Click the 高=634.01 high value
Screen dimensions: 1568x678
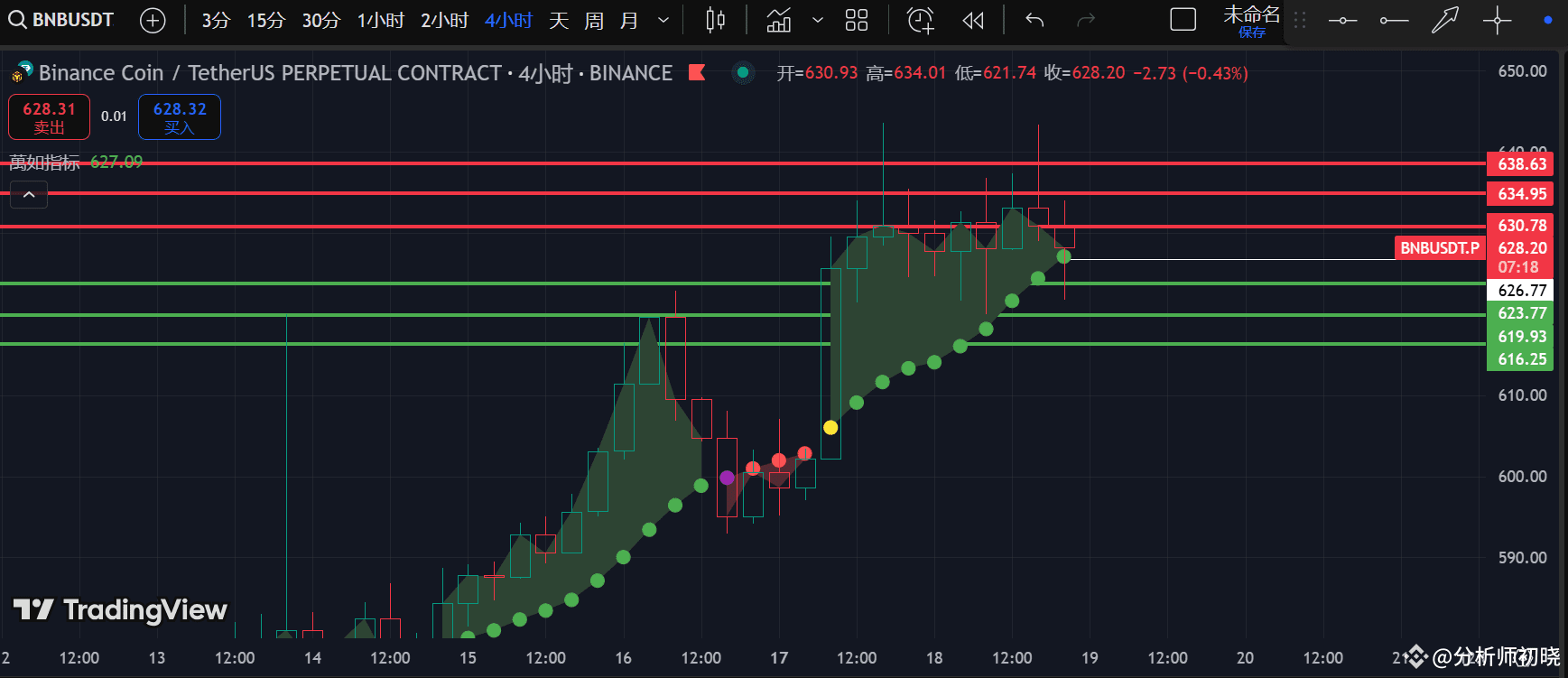coord(906,73)
